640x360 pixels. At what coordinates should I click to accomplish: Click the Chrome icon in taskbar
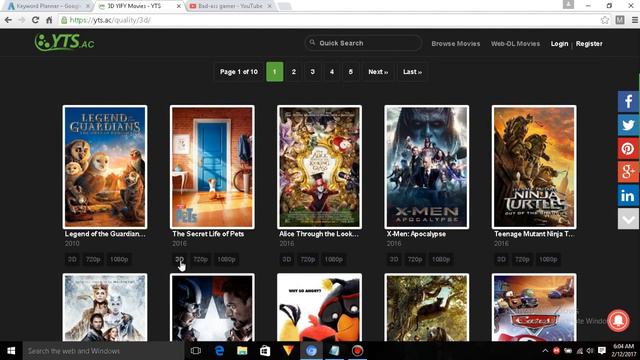click(311, 351)
